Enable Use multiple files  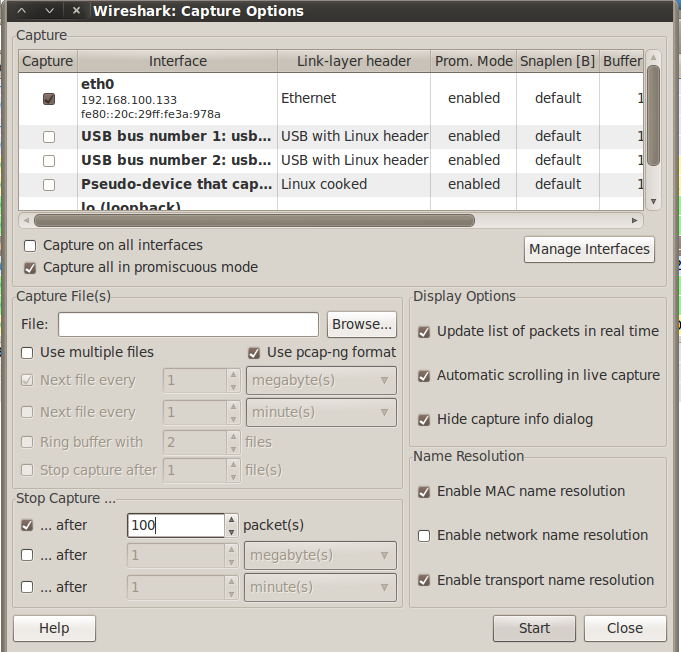tap(27, 353)
